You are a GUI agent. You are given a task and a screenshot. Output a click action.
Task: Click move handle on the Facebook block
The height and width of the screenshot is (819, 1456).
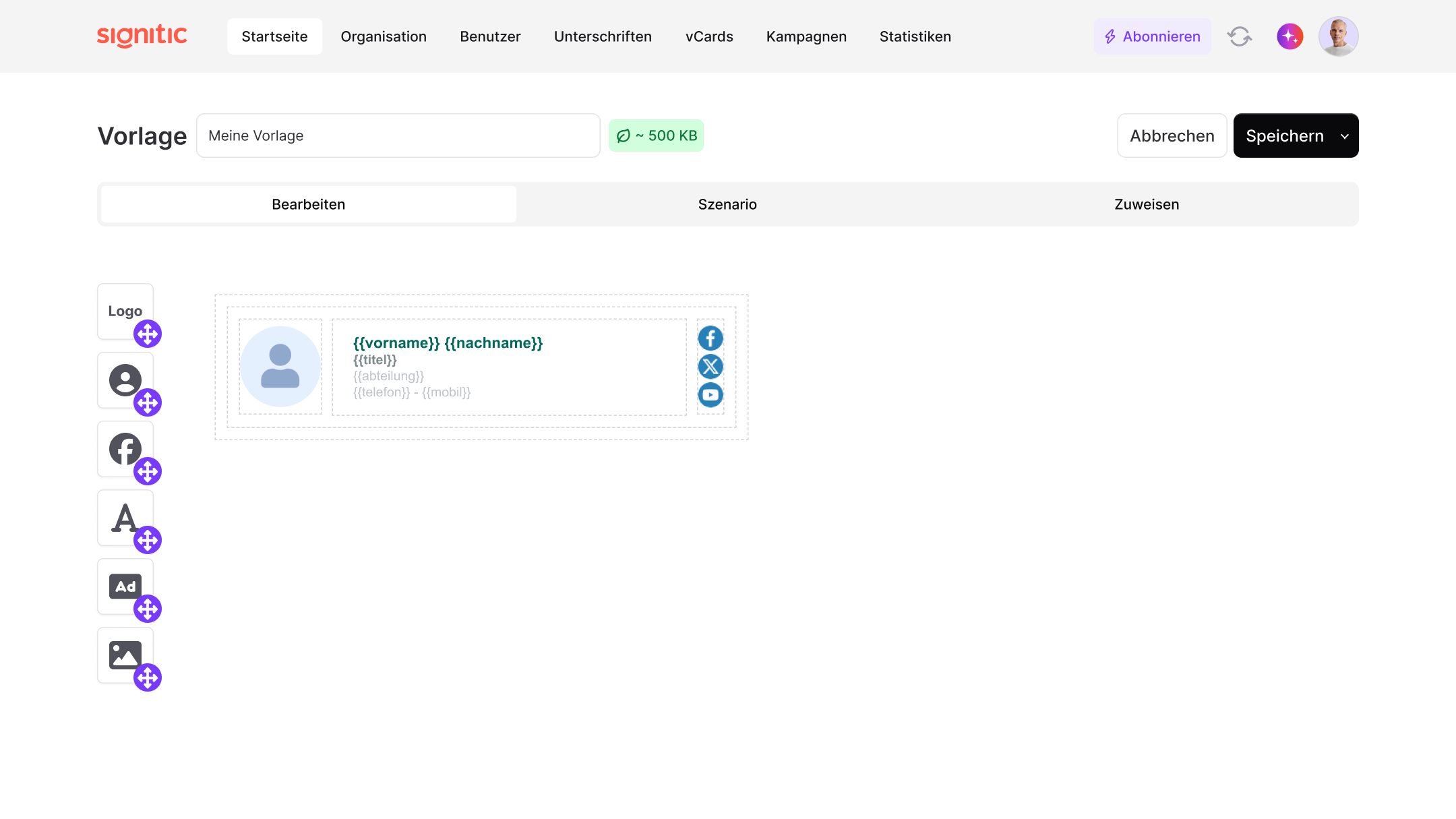[148, 471]
